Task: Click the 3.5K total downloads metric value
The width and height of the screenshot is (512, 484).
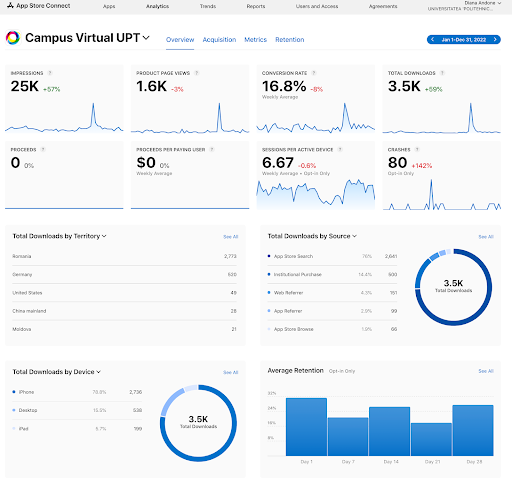Action: (x=404, y=86)
